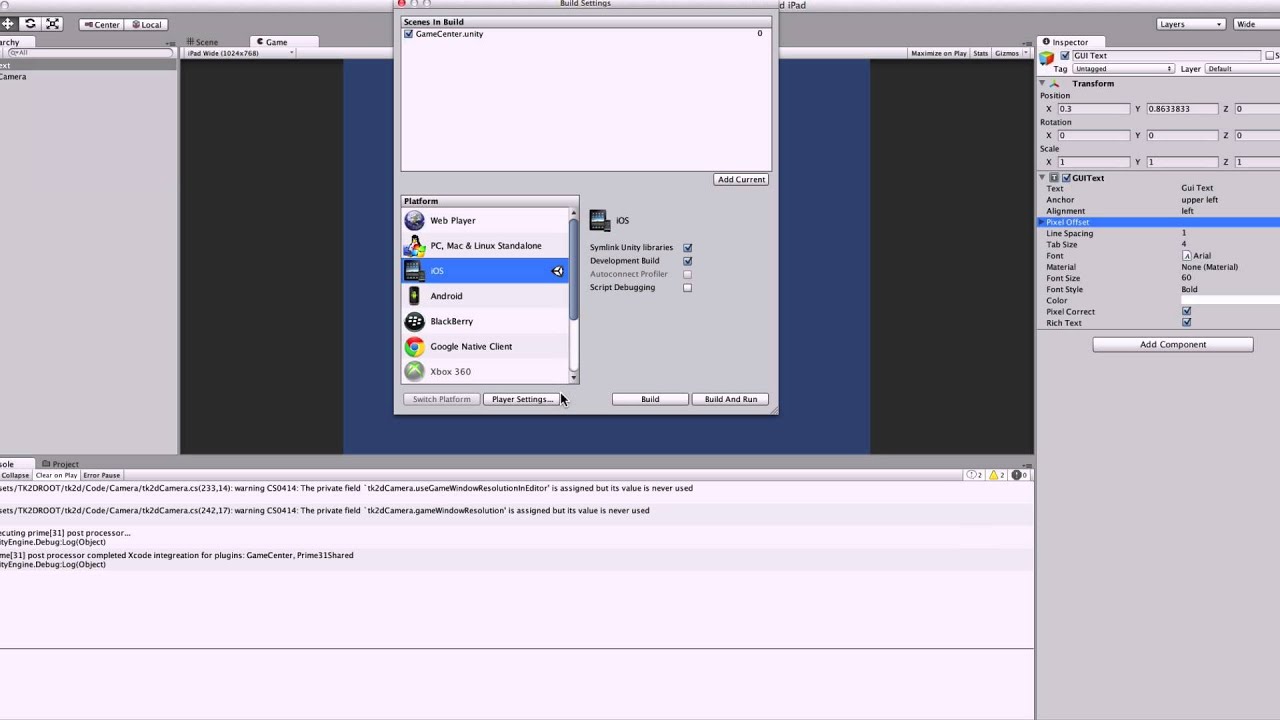Select Android in the Platform list
The height and width of the screenshot is (720, 1280).
click(x=485, y=296)
